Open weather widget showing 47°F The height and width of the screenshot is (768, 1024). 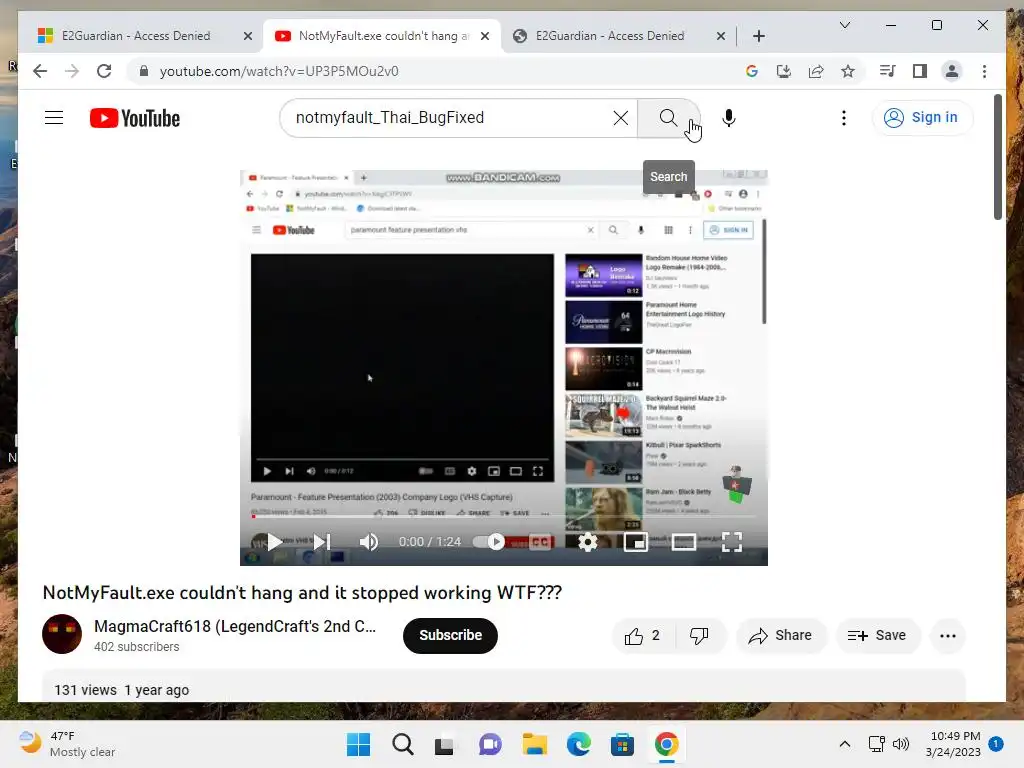click(67, 744)
